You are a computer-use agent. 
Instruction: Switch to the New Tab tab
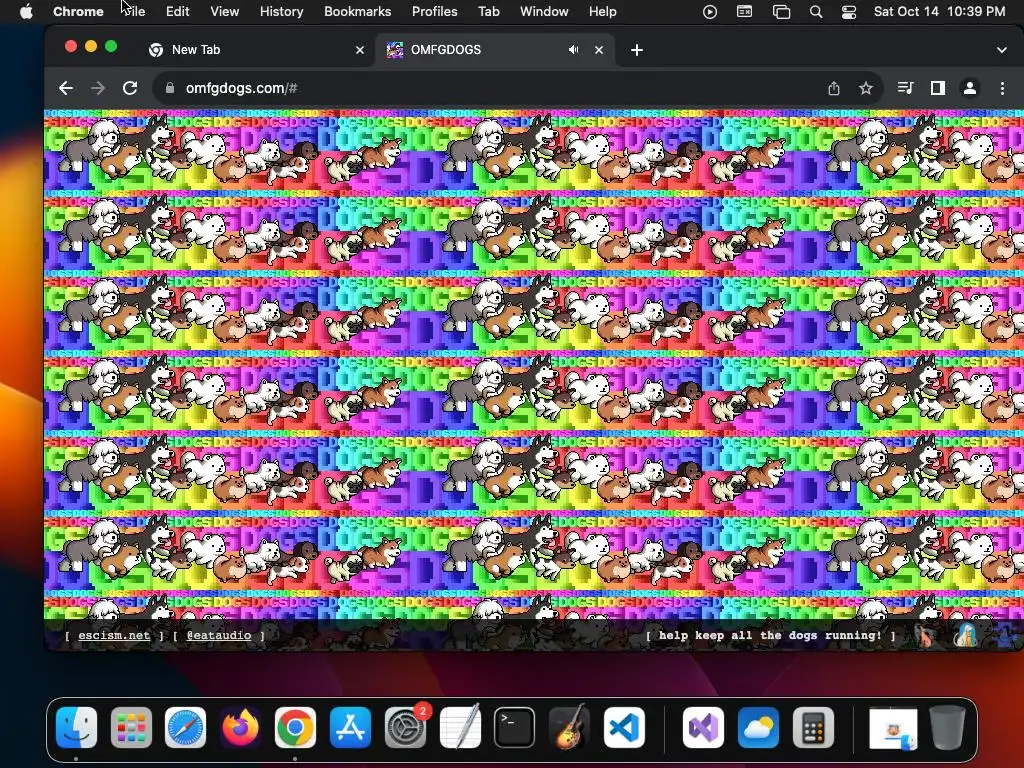[257, 50]
